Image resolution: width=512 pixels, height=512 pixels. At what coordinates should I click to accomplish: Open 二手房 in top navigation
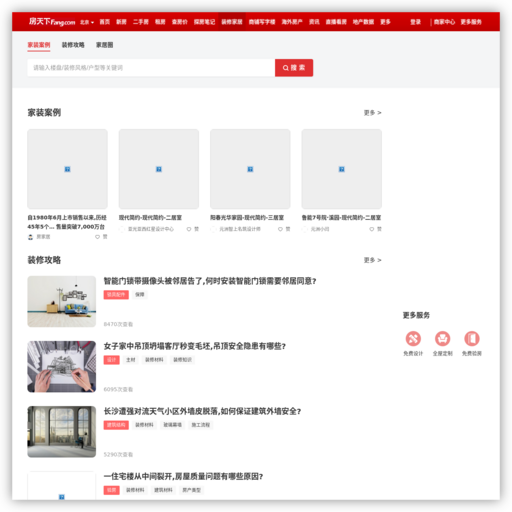click(141, 22)
